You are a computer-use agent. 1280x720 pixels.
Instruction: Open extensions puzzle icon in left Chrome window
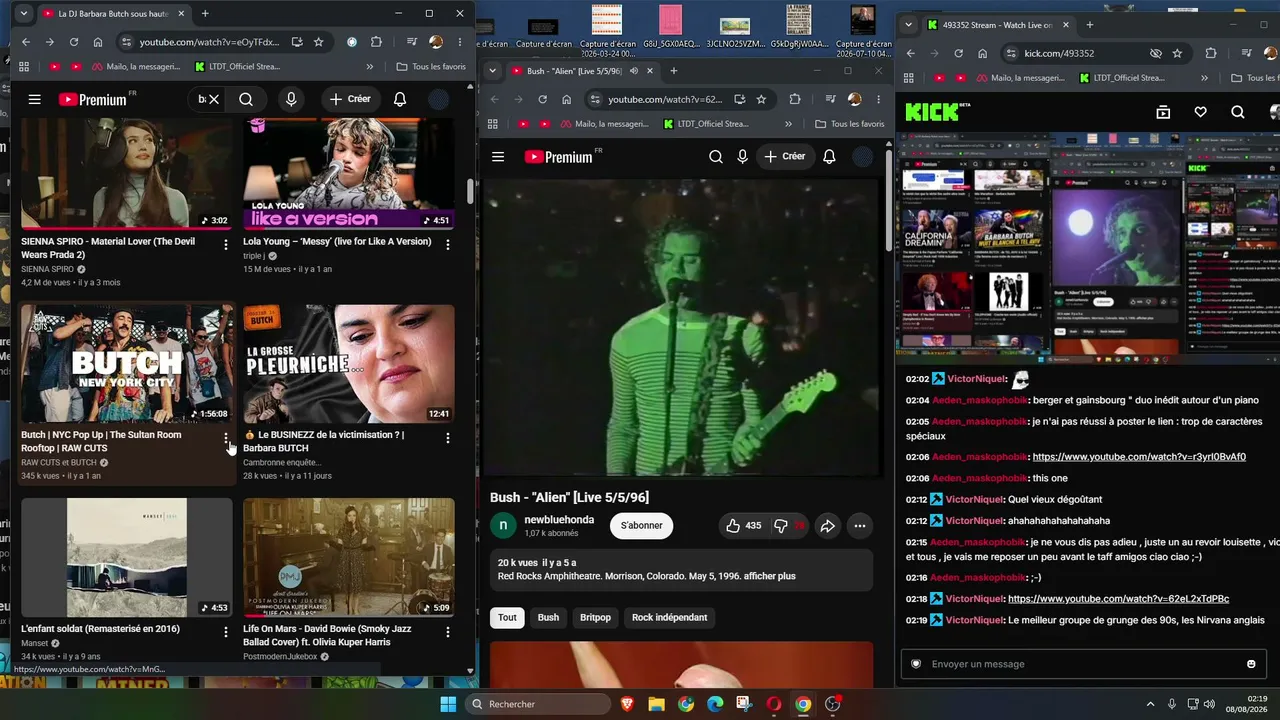tap(376, 42)
